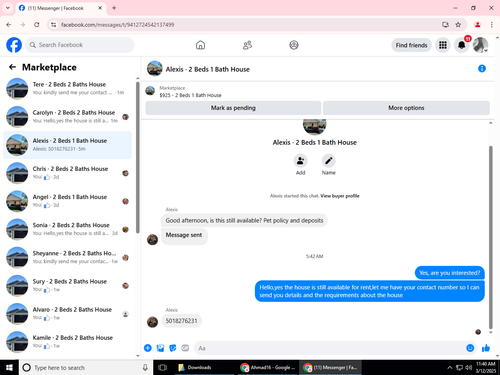Screen dimensions: 500x375
Task: Open Kamile - 2 Beds 2 Baths House chat
Action: pos(68,342)
